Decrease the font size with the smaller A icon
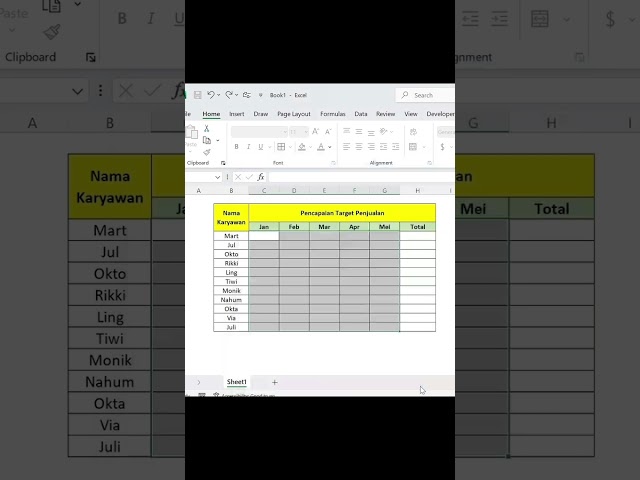The width and height of the screenshot is (640, 480). pos(328,131)
